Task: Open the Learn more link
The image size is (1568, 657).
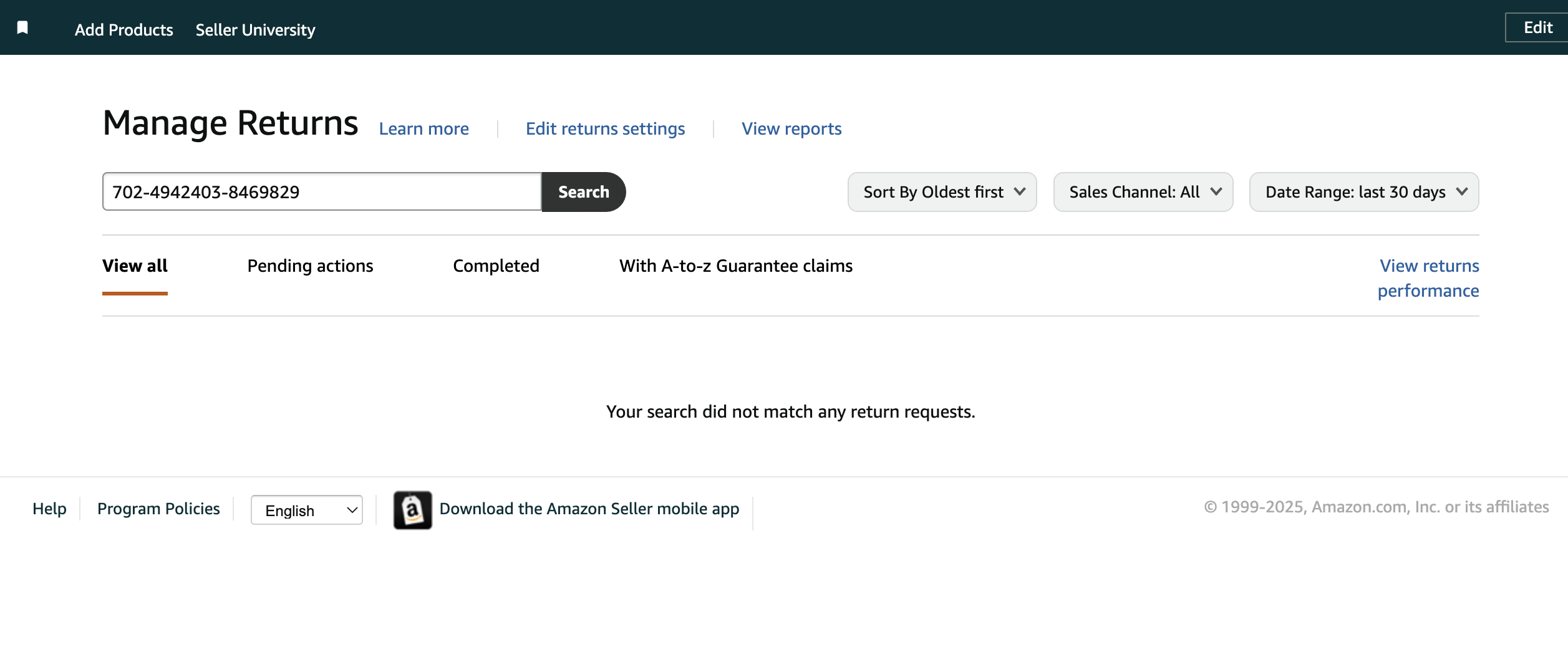Action: point(424,128)
